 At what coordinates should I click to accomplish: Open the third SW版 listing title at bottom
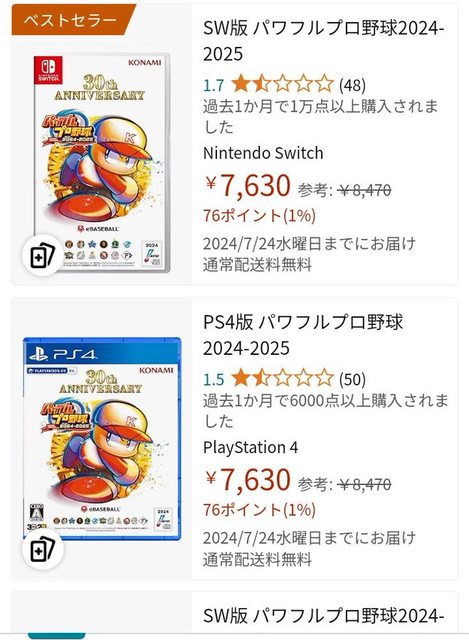pyautogui.click(x=324, y=616)
